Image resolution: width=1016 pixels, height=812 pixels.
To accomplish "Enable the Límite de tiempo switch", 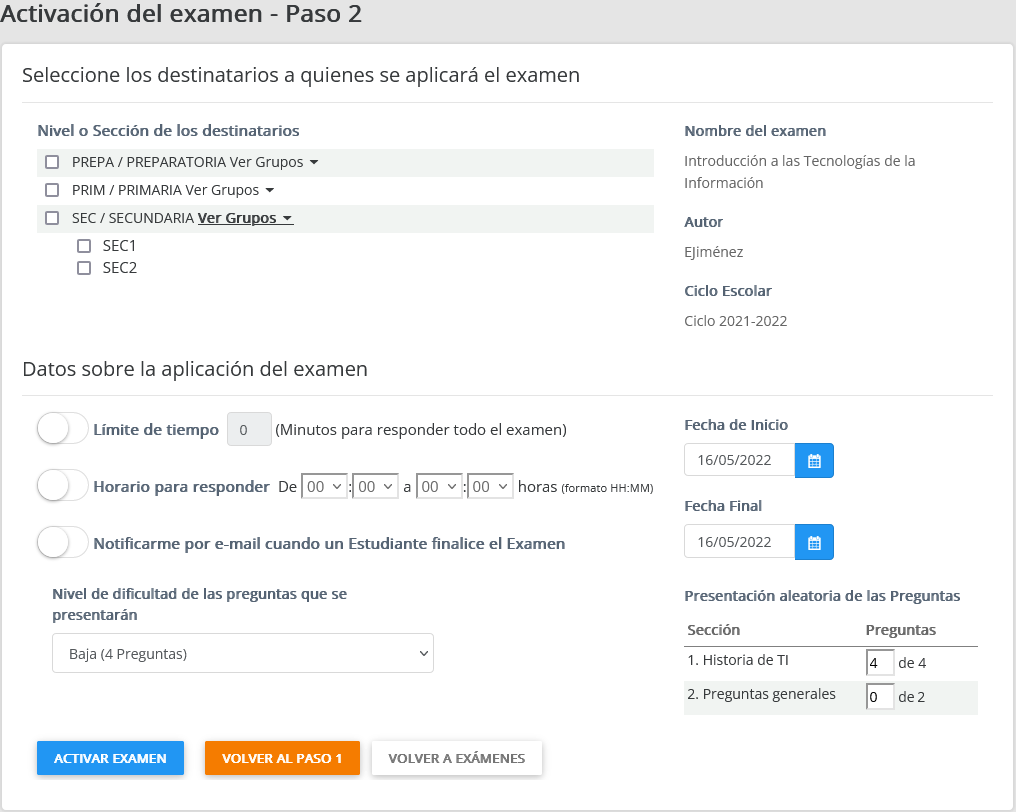I will 63,429.
